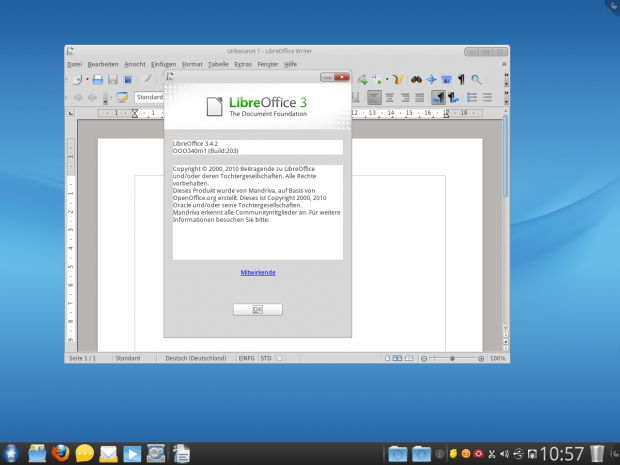Open the Gallery icon in toolbar
This screenshot has height=465, width=620.
point(446,79)
